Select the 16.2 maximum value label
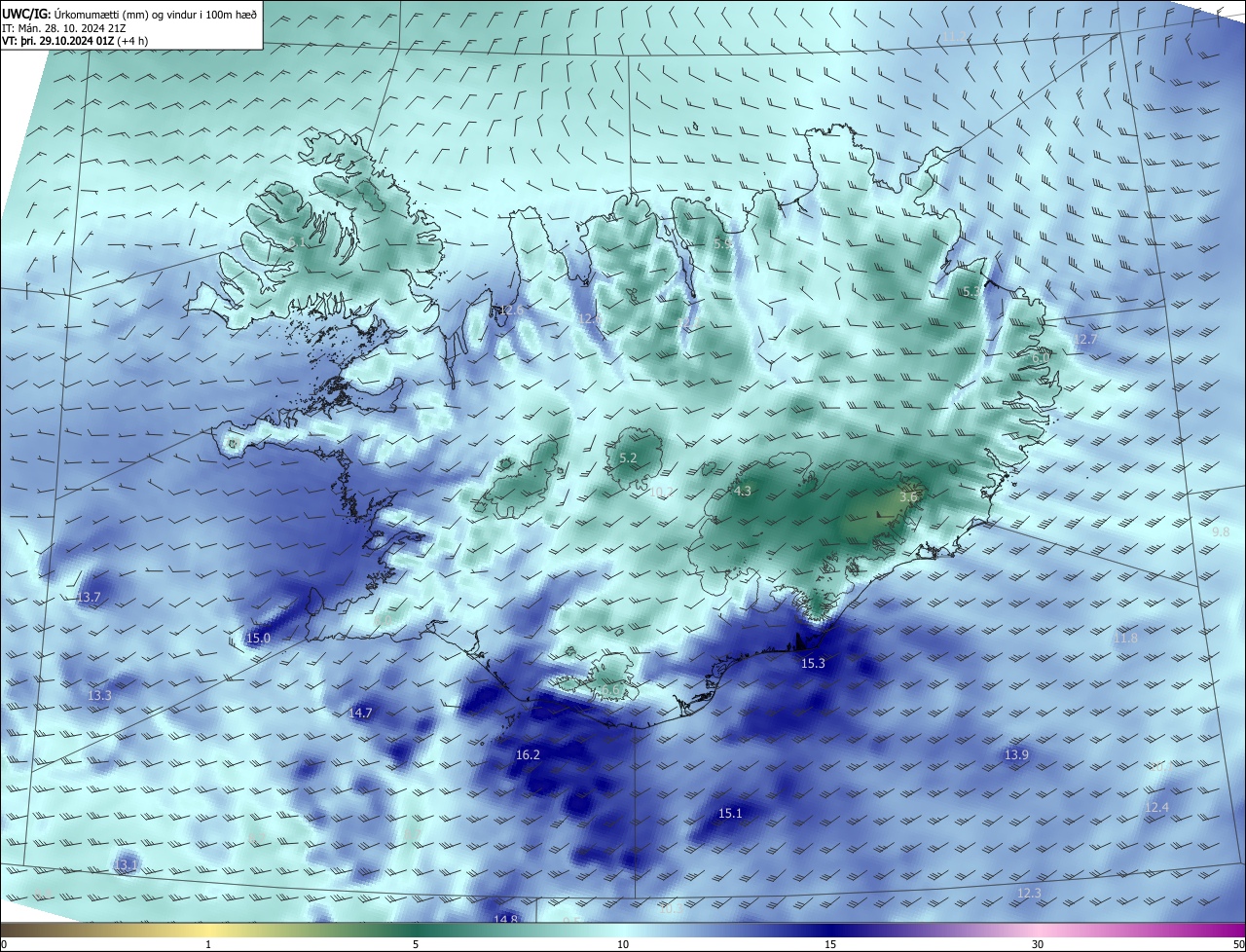The width and height of the screenshot is (1246, 952). coord(528,754)
